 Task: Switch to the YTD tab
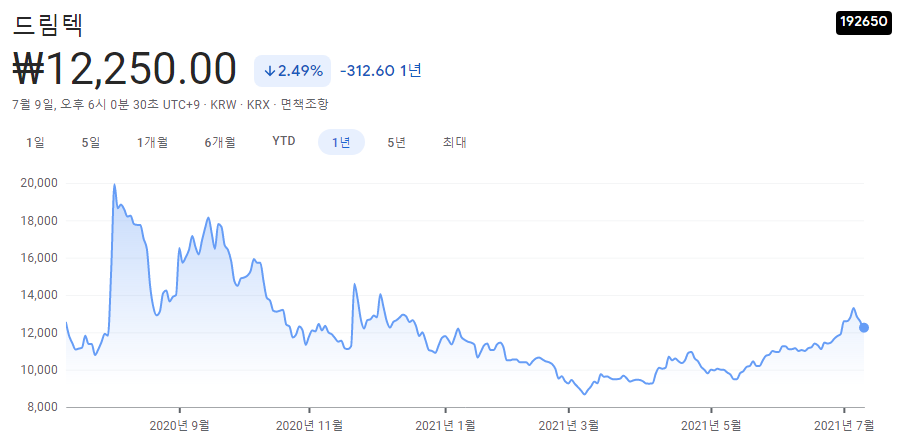284,141
